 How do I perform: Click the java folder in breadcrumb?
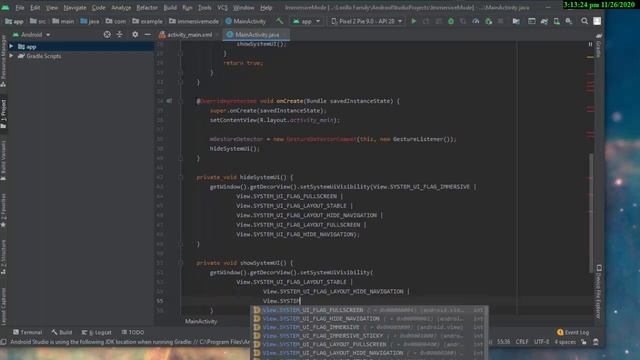coord(89,21)
